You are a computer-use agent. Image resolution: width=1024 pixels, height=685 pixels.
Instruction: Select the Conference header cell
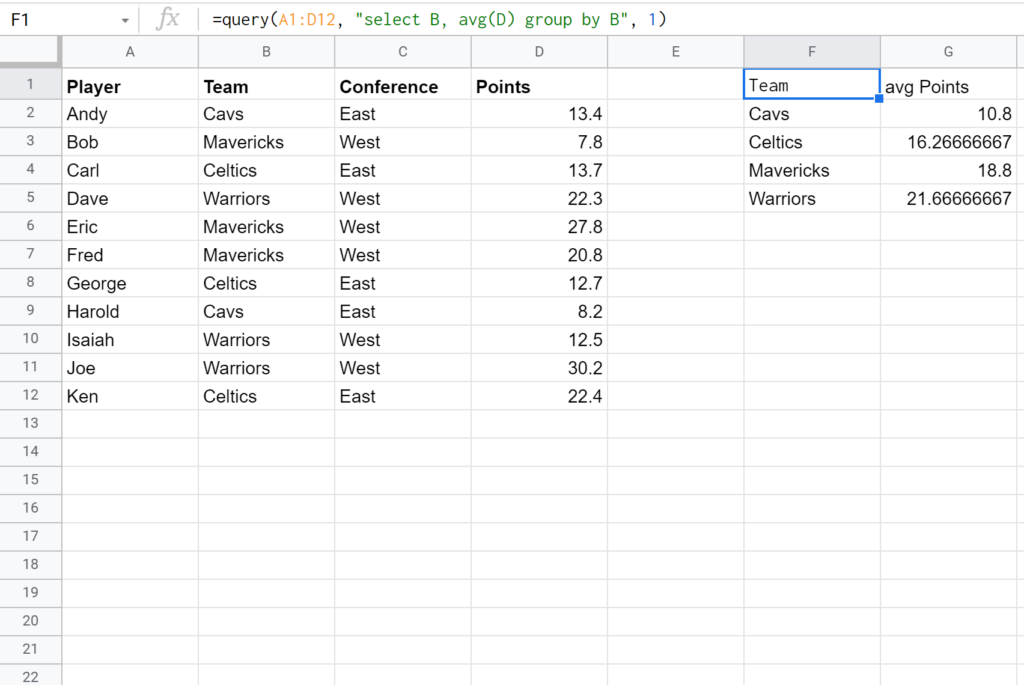pos(401,86)
